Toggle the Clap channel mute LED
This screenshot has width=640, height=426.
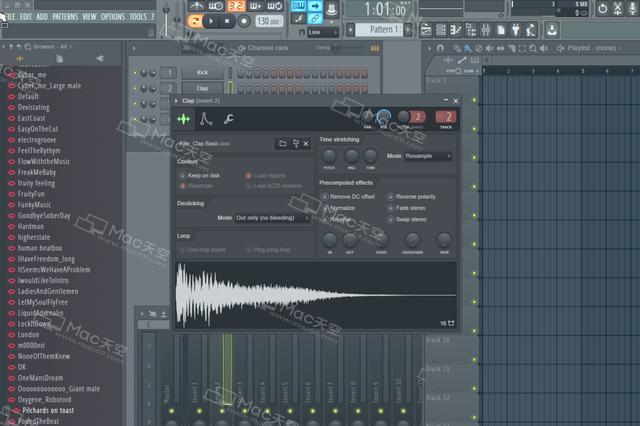coord(135,88)
